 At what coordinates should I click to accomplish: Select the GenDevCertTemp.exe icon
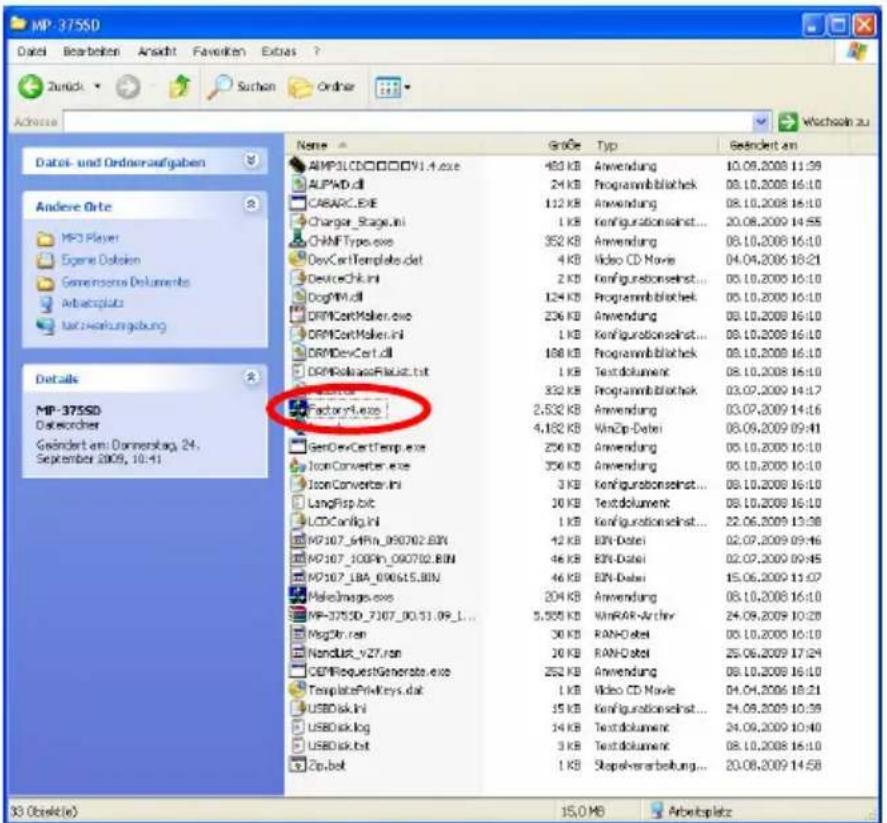(x=298, y=447)
